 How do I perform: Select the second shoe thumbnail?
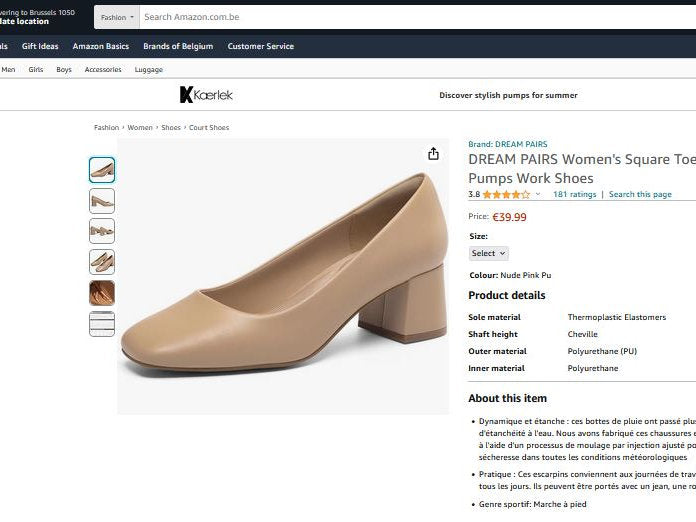(x=102, y=201)
